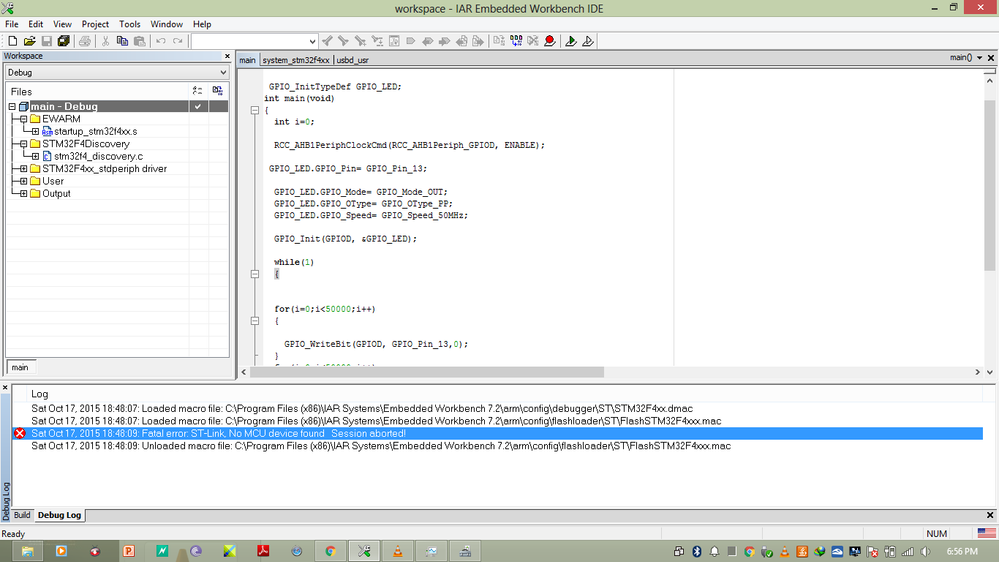Click the Go To line icon
This screenshot has height=562, width=999.
(x=394, y=41)
